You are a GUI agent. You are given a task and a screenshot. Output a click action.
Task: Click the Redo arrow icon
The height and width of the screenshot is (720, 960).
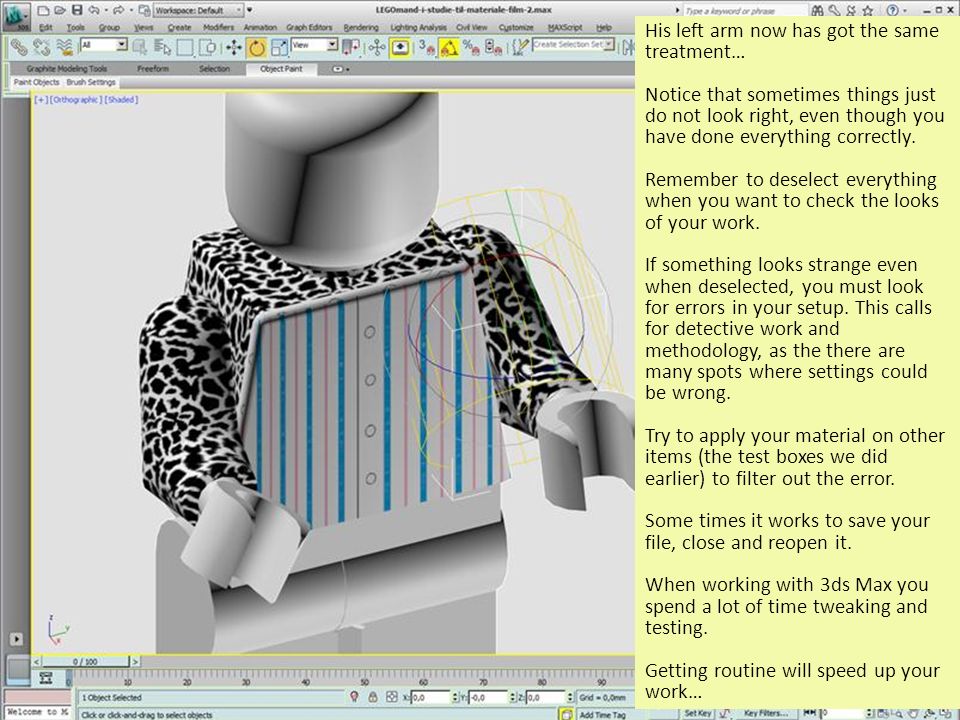tap(119, 10)
